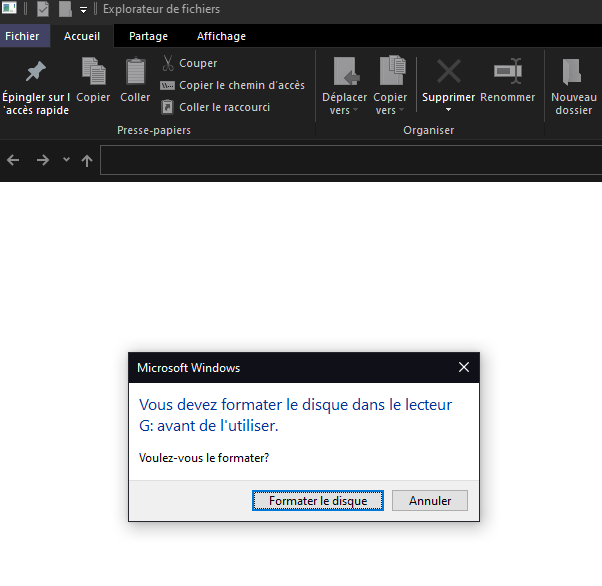Choose Coller le raccourci
The height and width of the screenshot is (586, 602).
pos(215,107)
